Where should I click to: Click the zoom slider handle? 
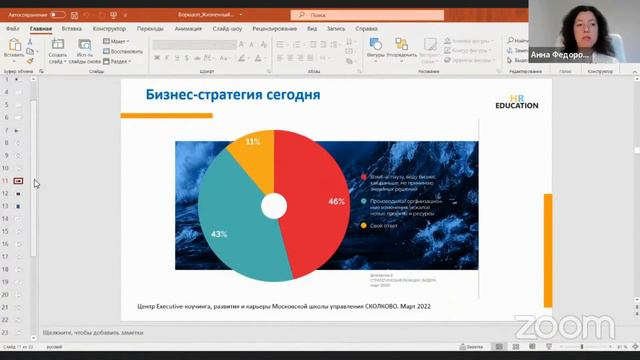point(582,347)
